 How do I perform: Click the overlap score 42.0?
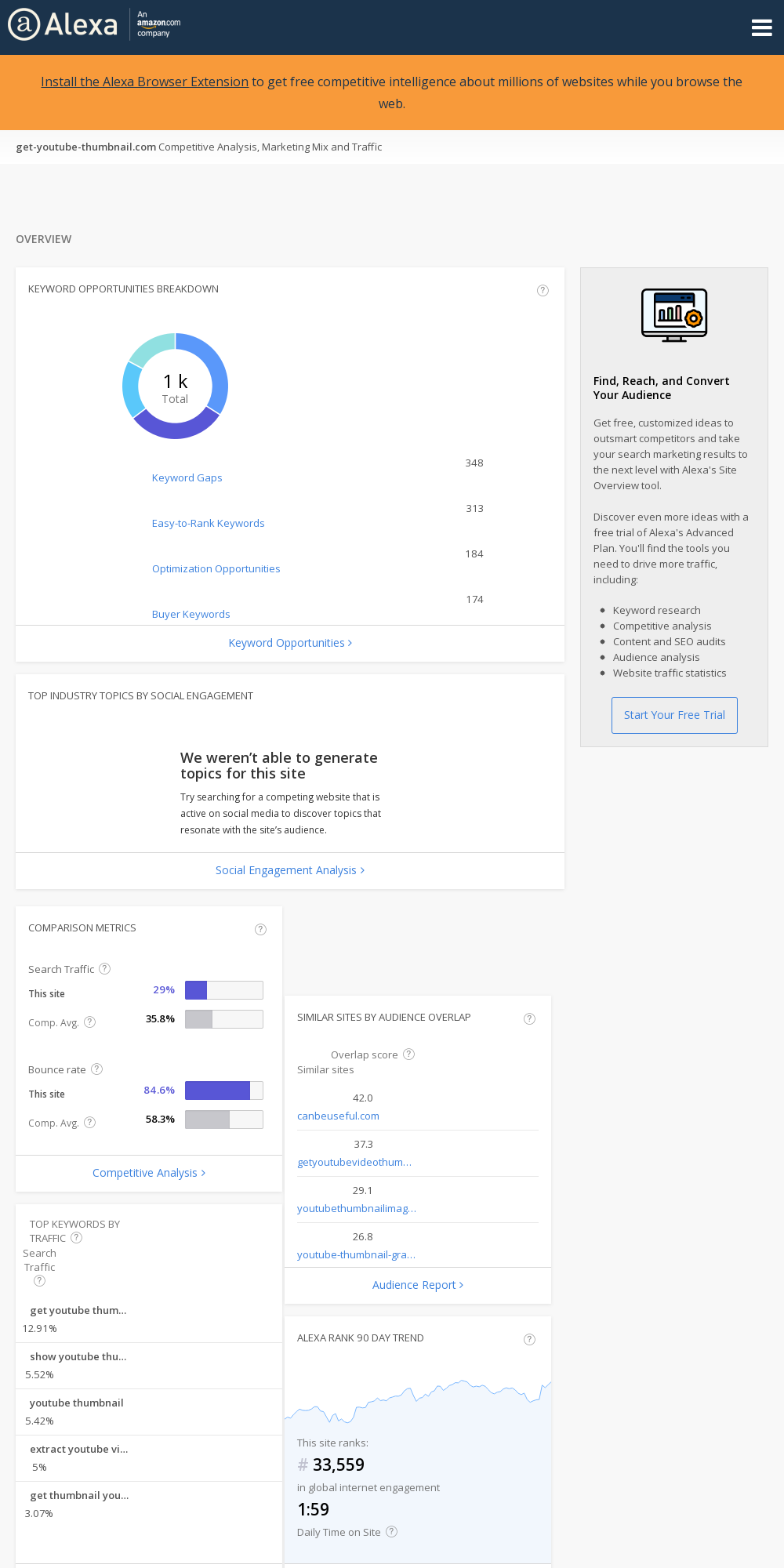pos(363,1098)
